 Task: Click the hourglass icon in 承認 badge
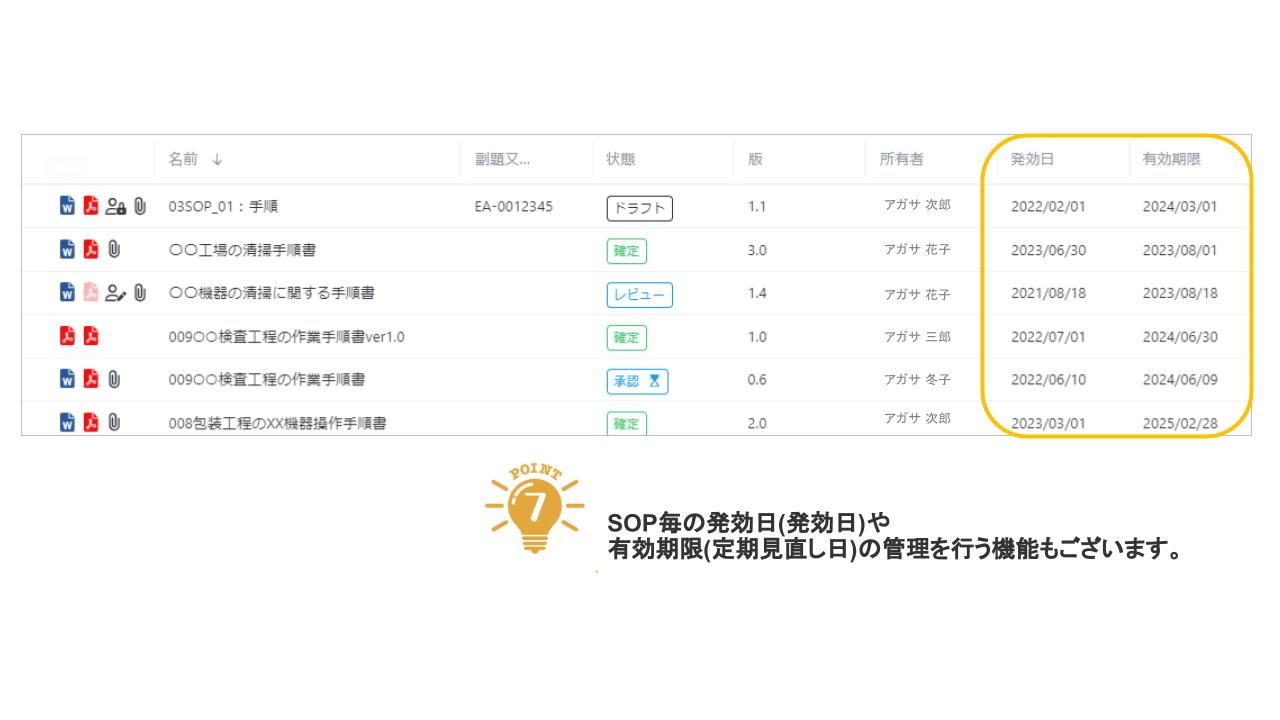pyautogui.click(x=654, y=380)
